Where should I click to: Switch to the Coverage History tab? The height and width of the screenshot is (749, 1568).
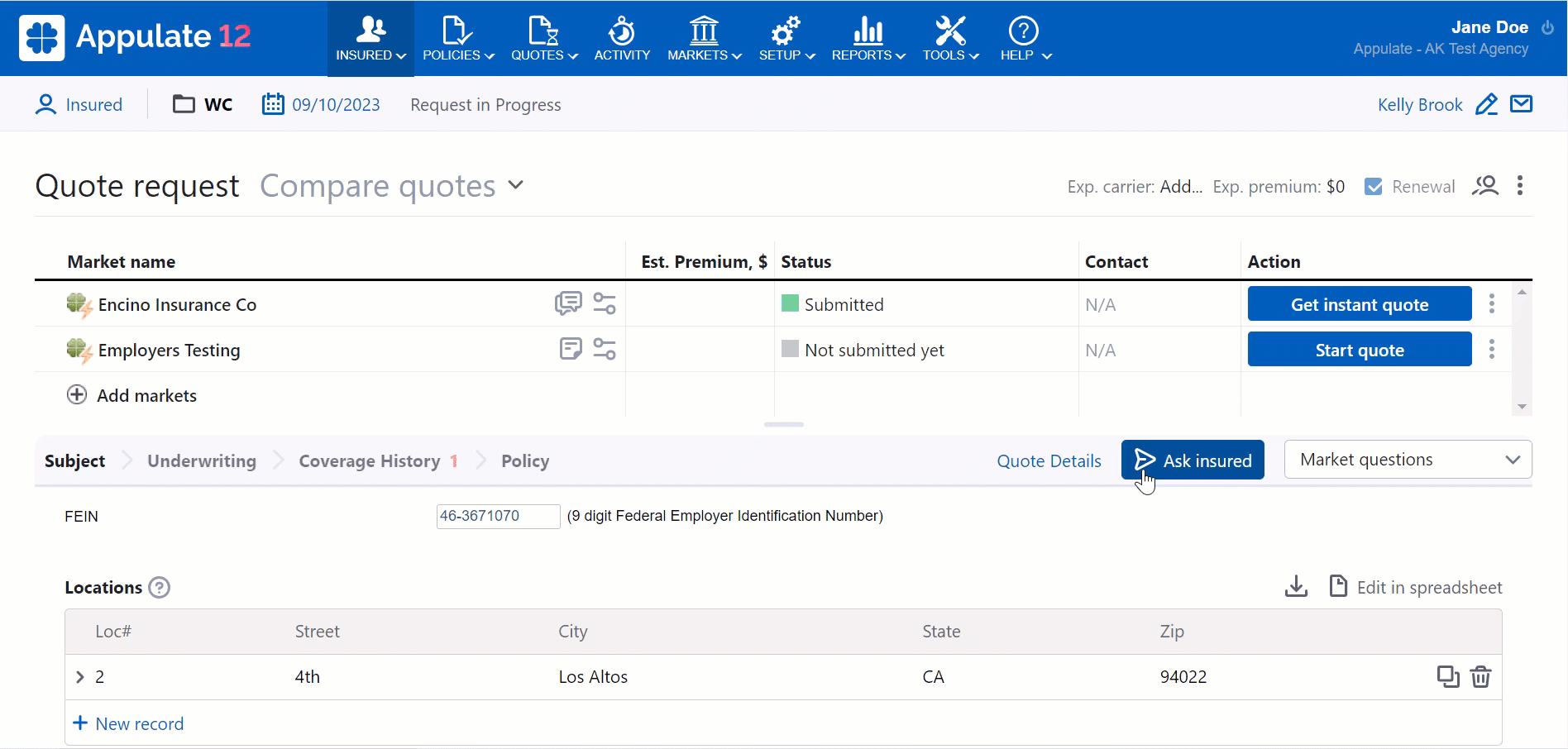(369, 461)
